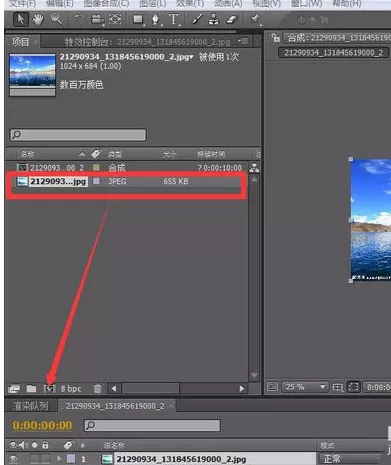Click the 21290934_131845619000_2 tab in composition viewer

tap(333, 52)
